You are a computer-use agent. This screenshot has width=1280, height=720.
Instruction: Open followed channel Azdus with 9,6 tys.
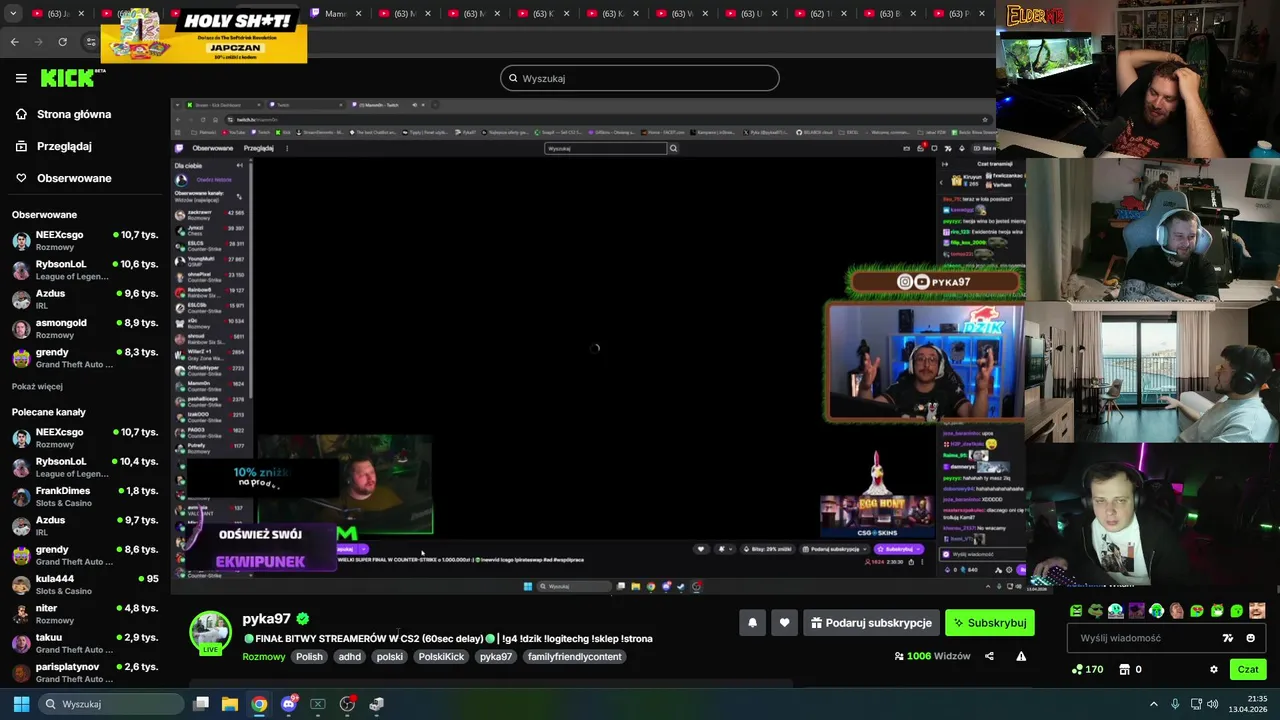[x=85, y=299]
